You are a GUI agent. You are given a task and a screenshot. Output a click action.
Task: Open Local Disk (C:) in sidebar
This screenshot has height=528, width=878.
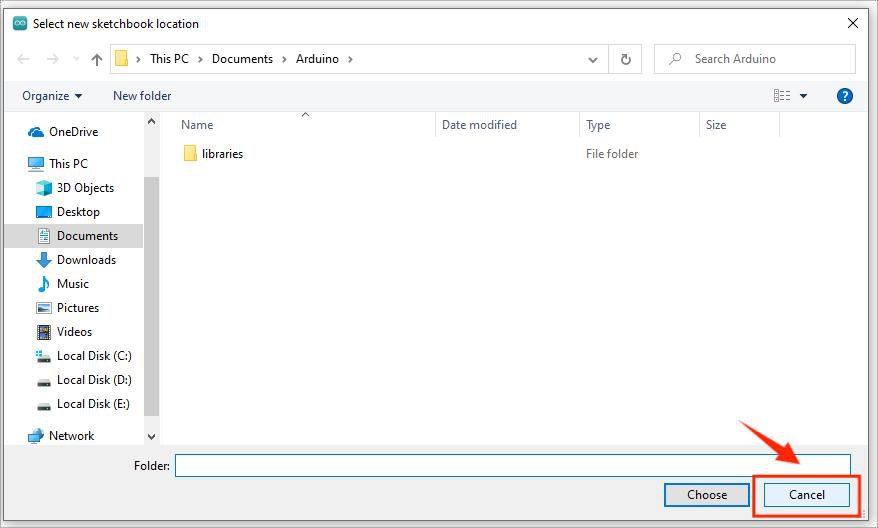click(x=94, y=356)
